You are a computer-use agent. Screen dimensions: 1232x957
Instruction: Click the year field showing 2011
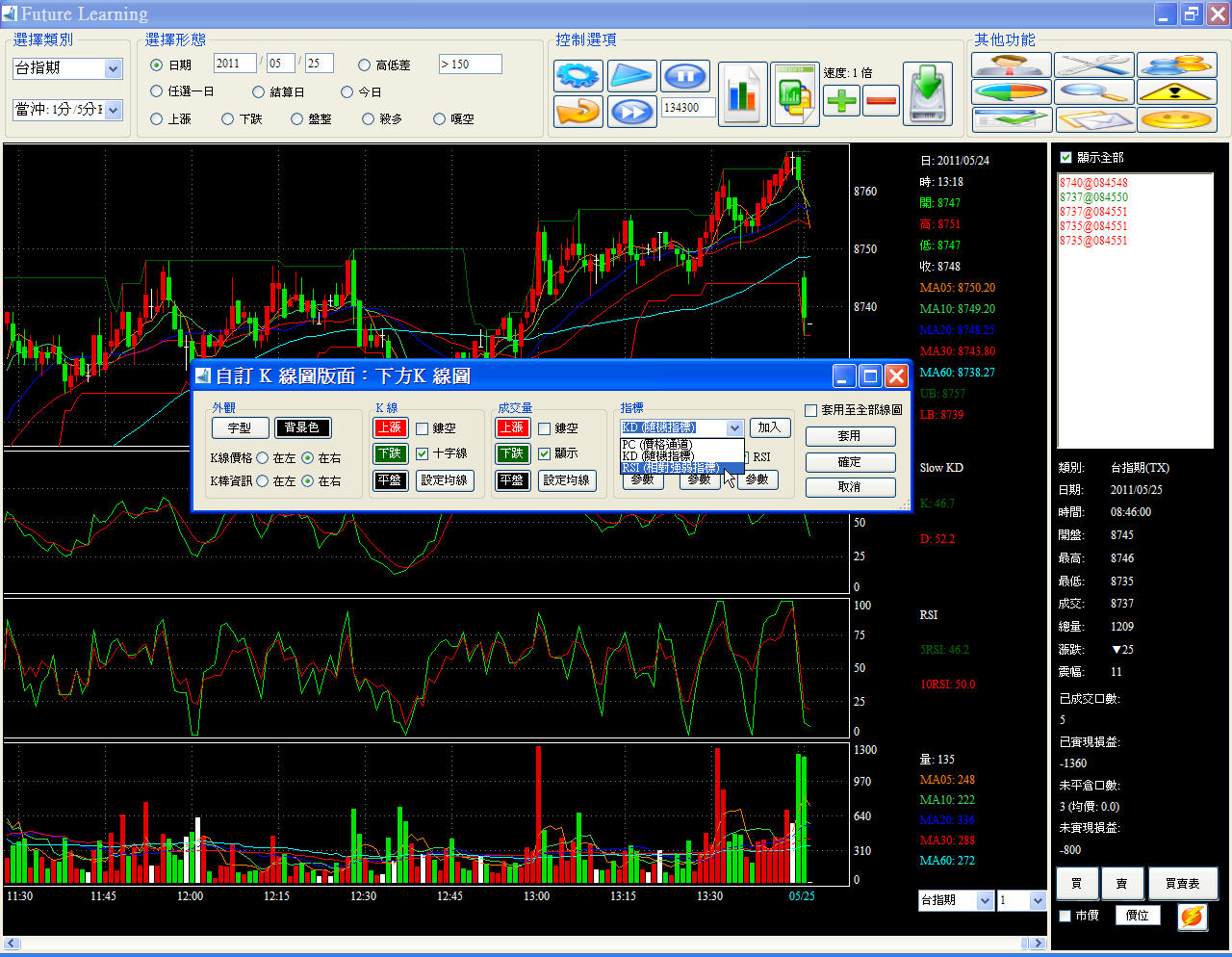click(235, 64)
